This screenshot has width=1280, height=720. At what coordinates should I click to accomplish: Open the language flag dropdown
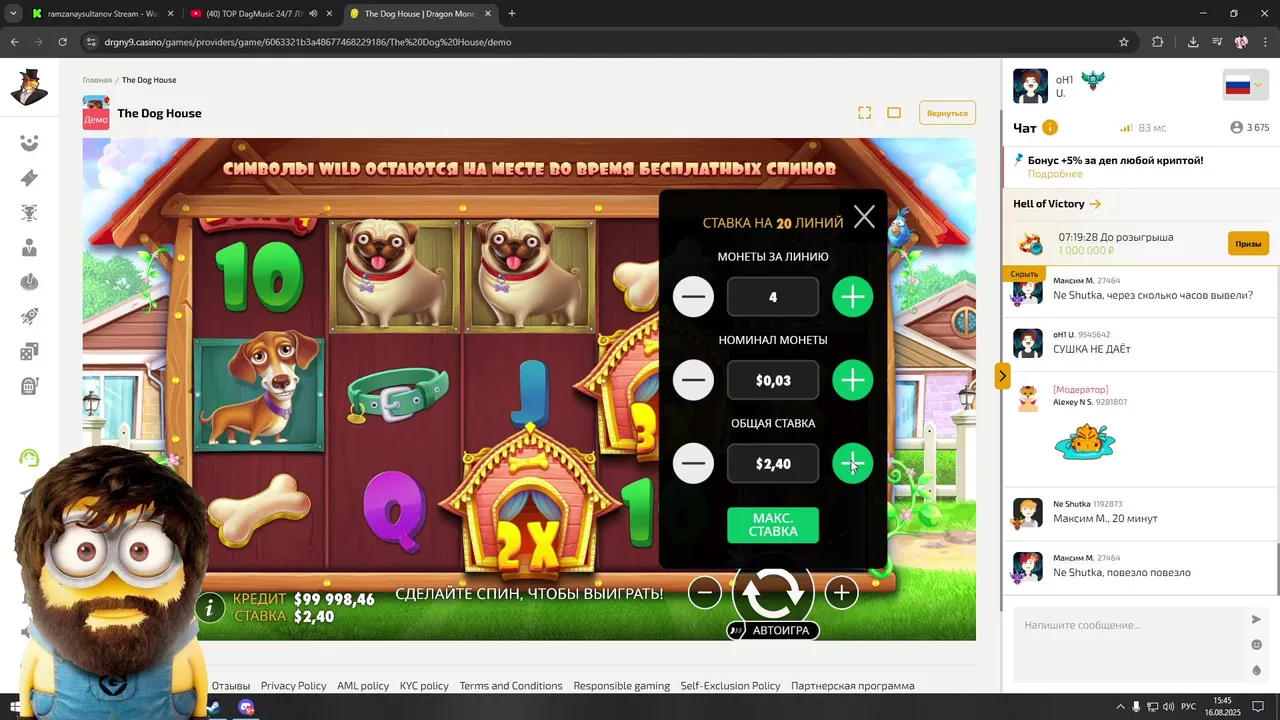1245,86
